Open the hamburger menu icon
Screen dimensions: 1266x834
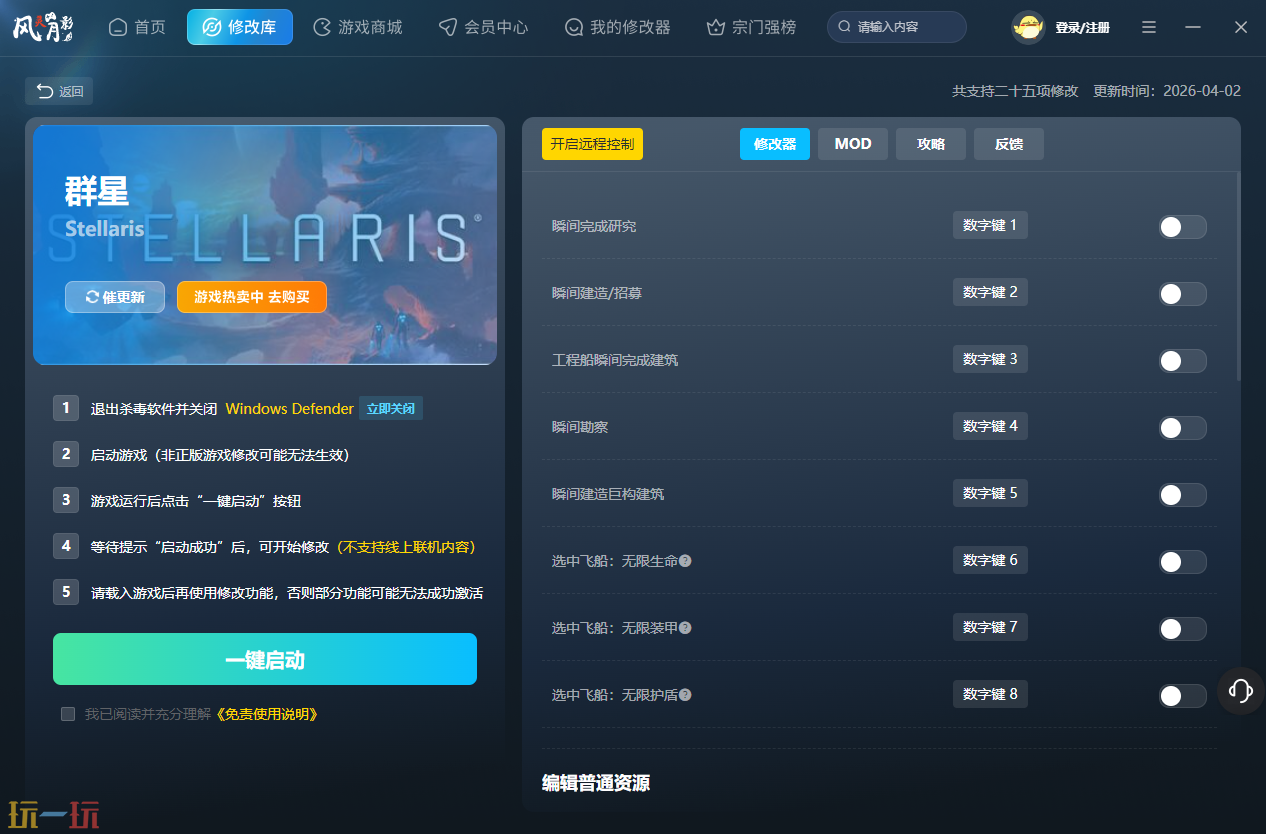point(1149,27)
